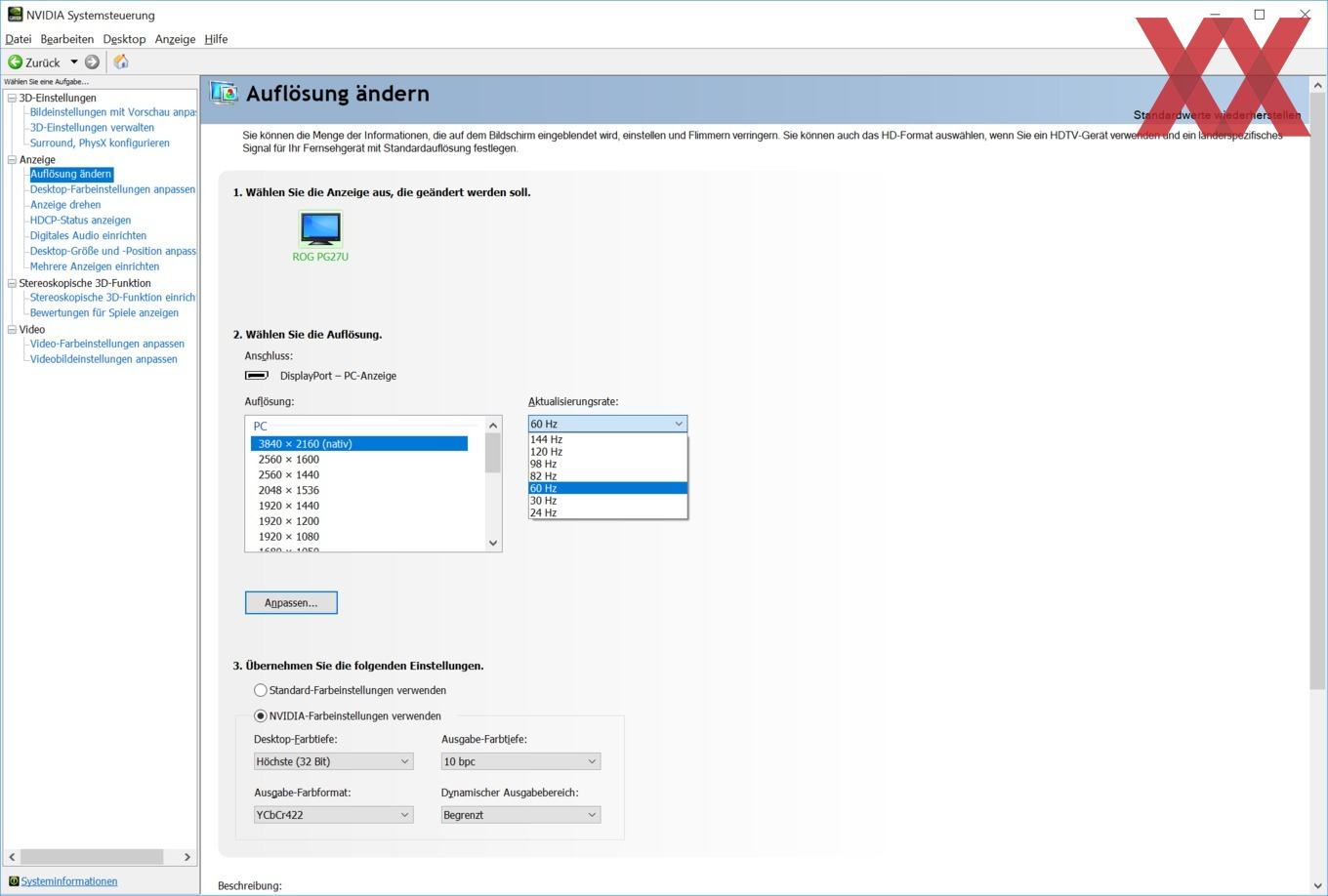
Task: Collapse the Stereoskopische 3D-Funktion node
Action: click(12, 283)
